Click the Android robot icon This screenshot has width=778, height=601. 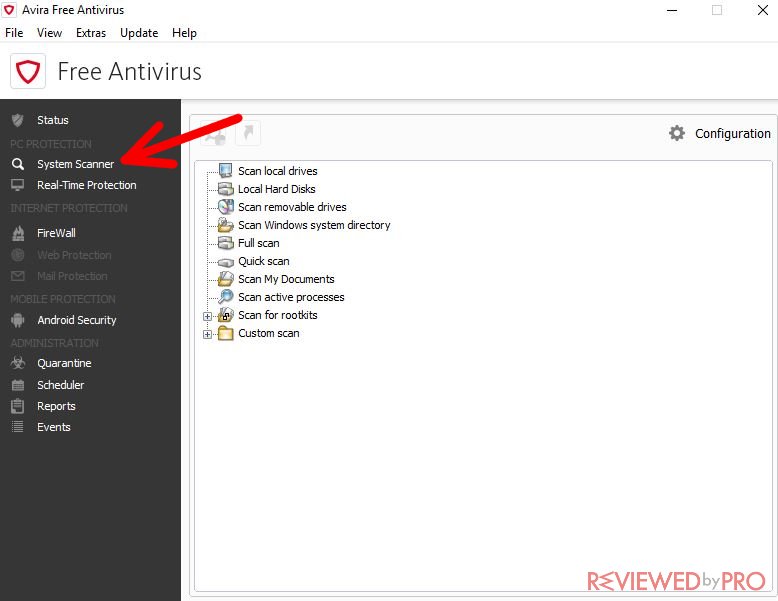point(18,320)
